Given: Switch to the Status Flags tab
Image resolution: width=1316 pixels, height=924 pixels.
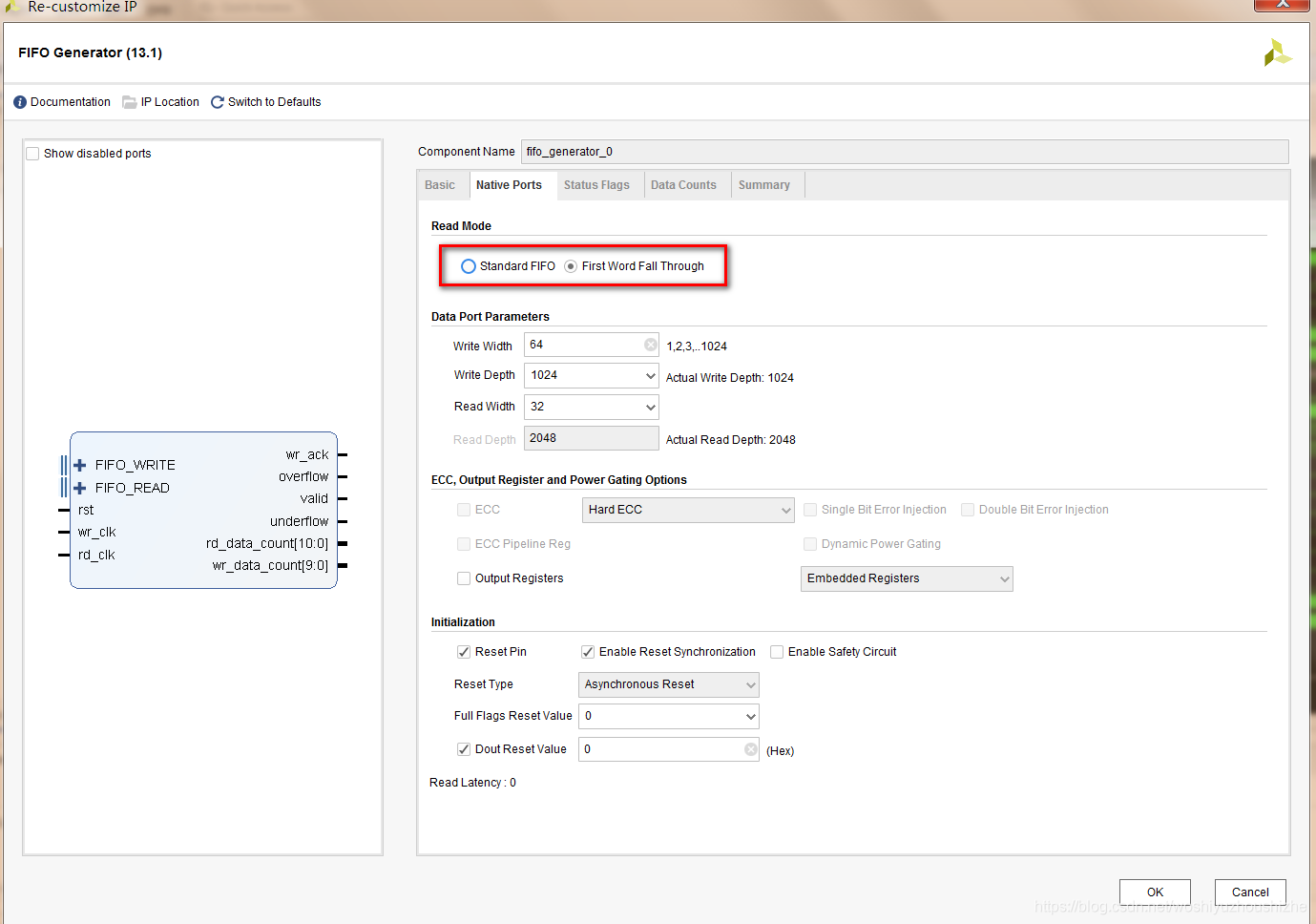Looking at the screenshot, I should coord(596,185).
